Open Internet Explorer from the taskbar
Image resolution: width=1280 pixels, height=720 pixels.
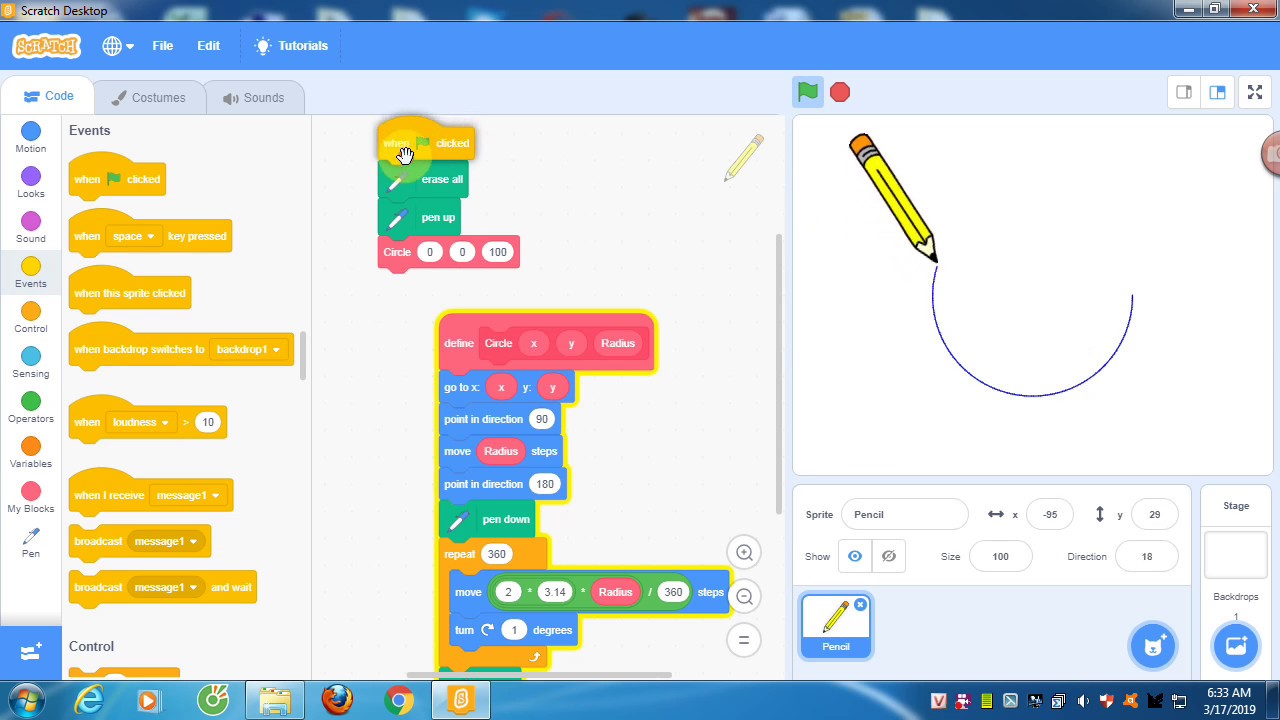pyautogui.click(x=89, y=699)
